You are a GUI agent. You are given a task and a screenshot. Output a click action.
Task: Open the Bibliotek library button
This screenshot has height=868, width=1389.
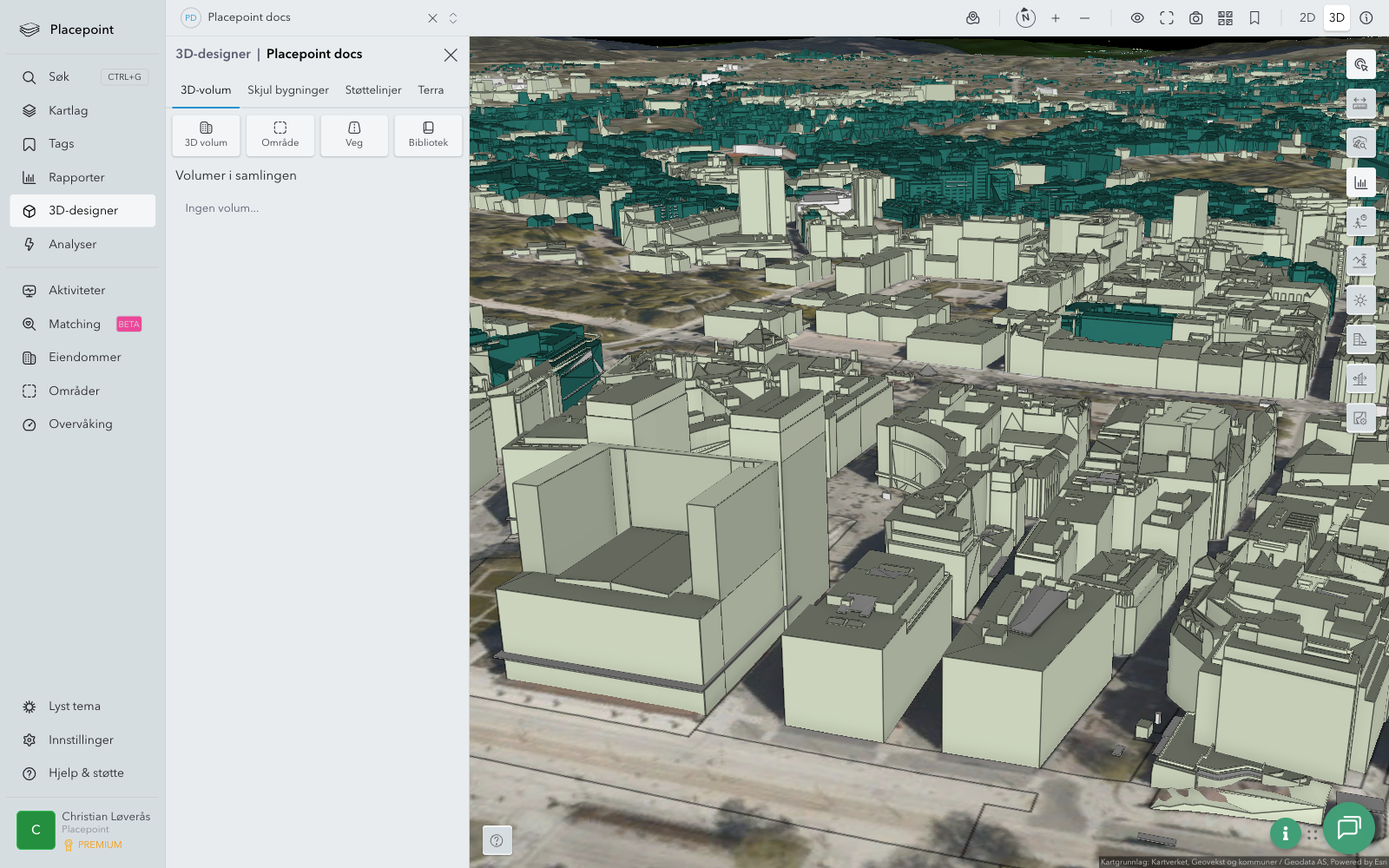[428, 135]
